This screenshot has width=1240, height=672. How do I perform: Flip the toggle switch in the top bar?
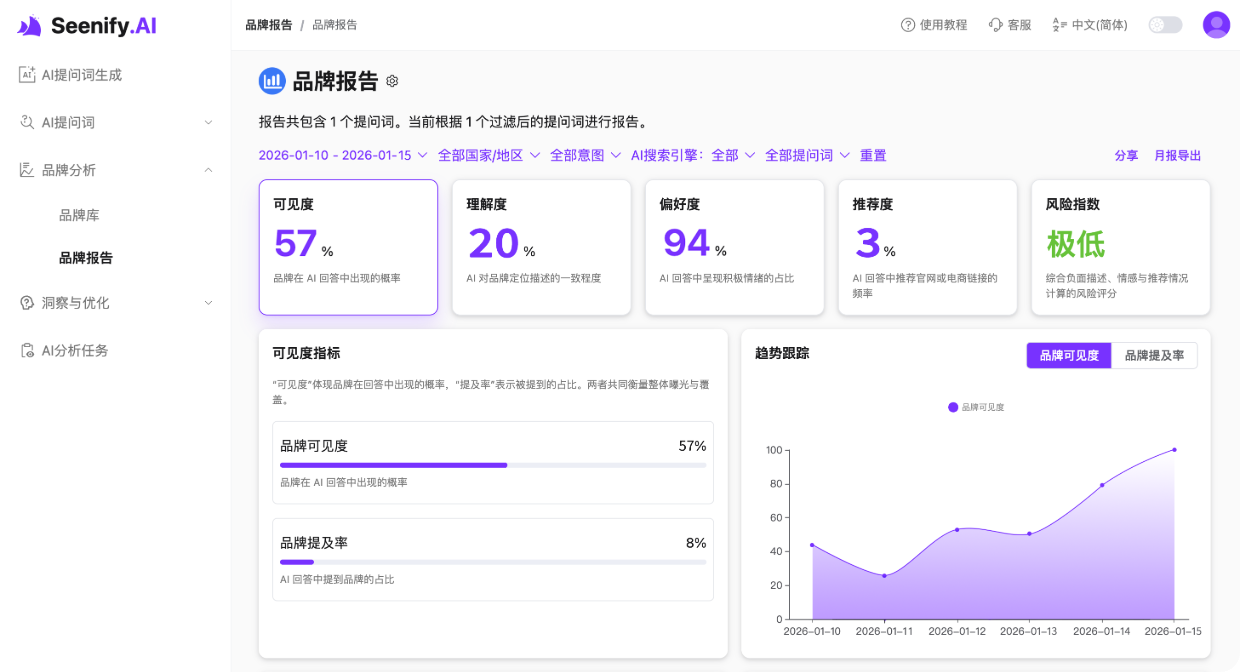click(x=1165, y=24)
